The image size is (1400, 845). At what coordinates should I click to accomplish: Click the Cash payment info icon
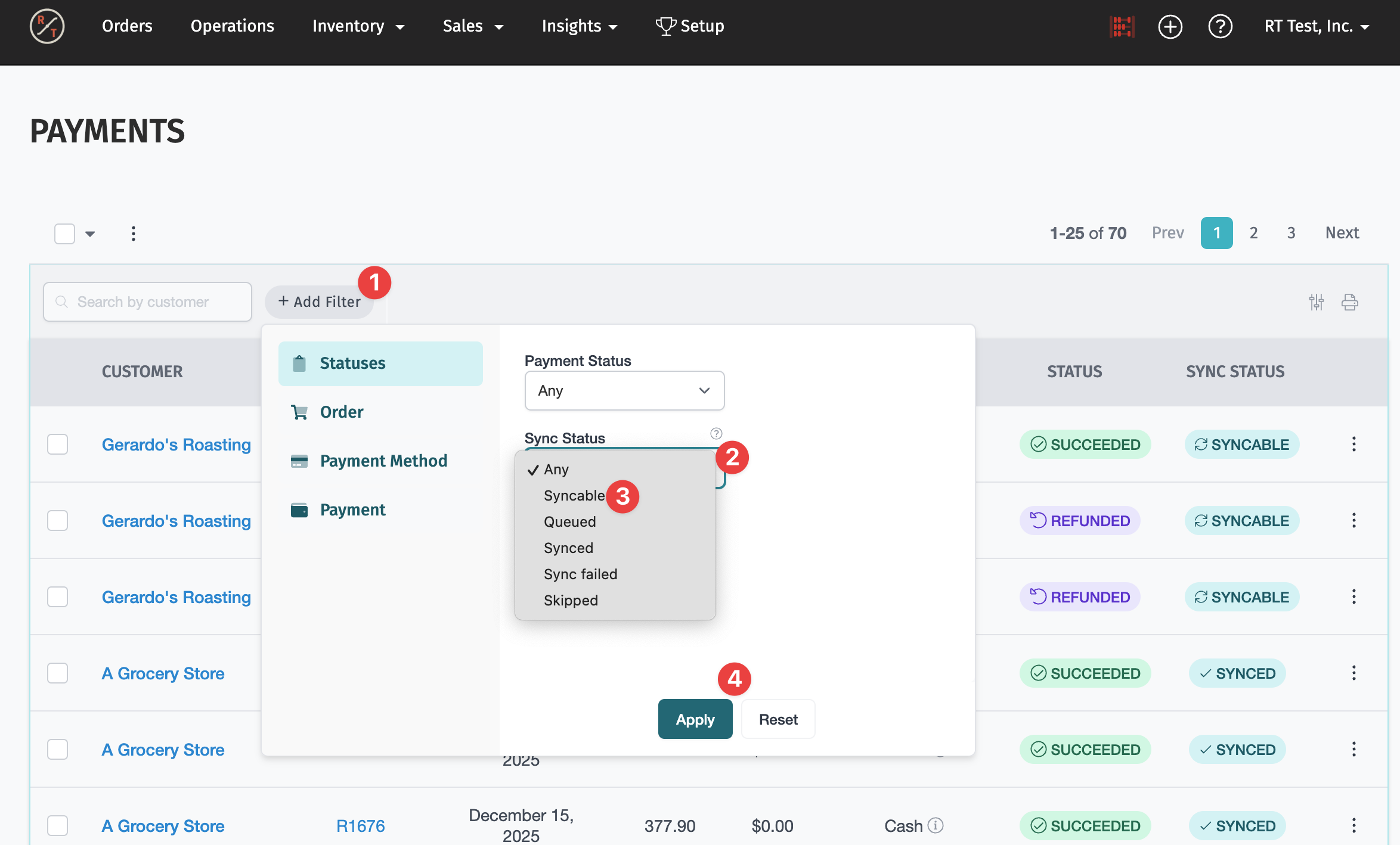point(936,825)
